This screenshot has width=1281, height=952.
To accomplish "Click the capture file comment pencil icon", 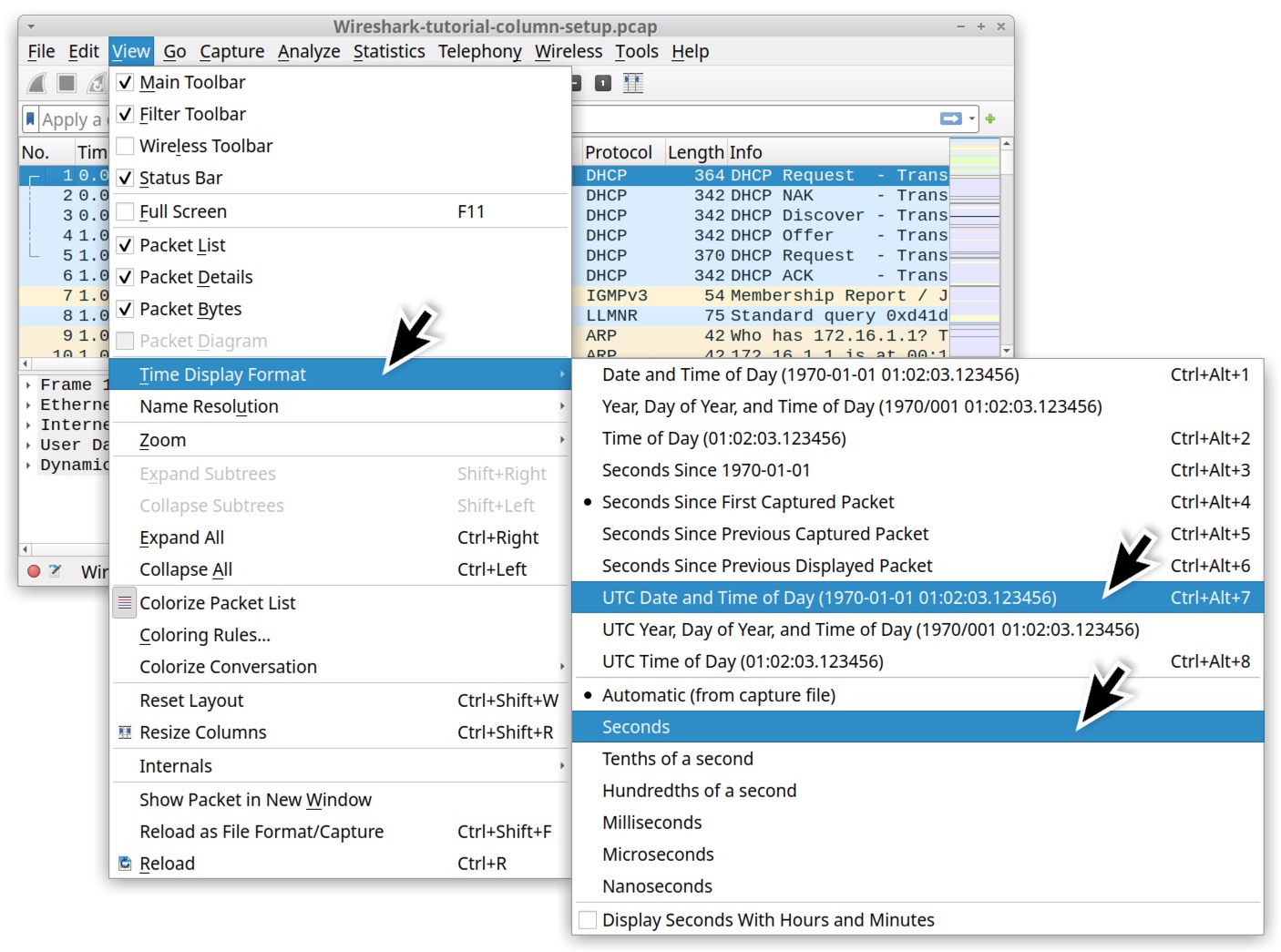I will point(55,571).
